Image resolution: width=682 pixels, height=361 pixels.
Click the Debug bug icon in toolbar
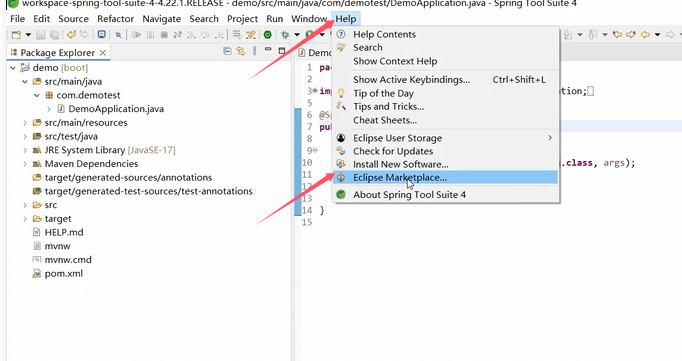tap(285, 34)
